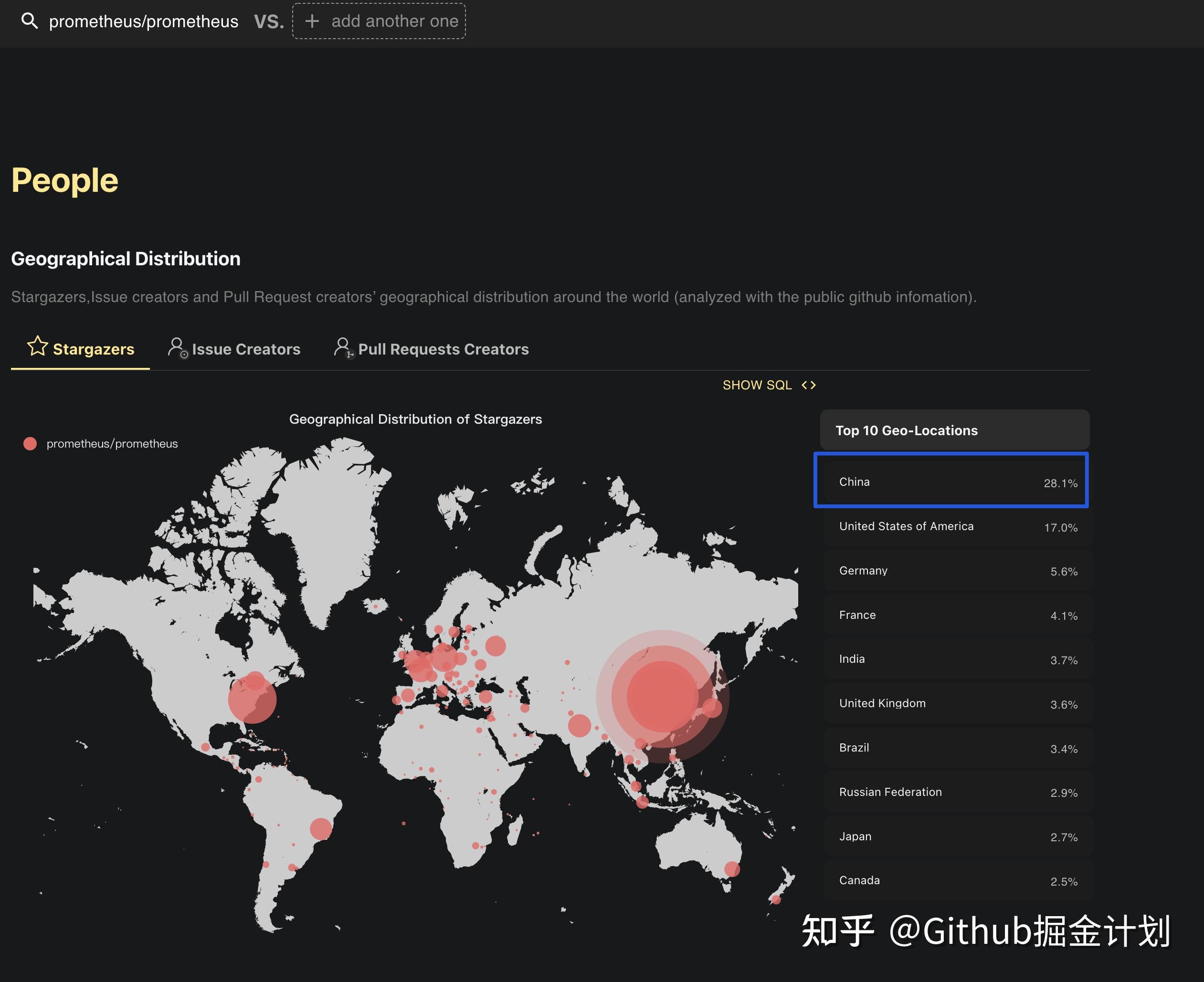Screen dimensions: 1204x982
Task: Toggle the prometheus/prometheus legend dot
Action: tap(30, 443)
